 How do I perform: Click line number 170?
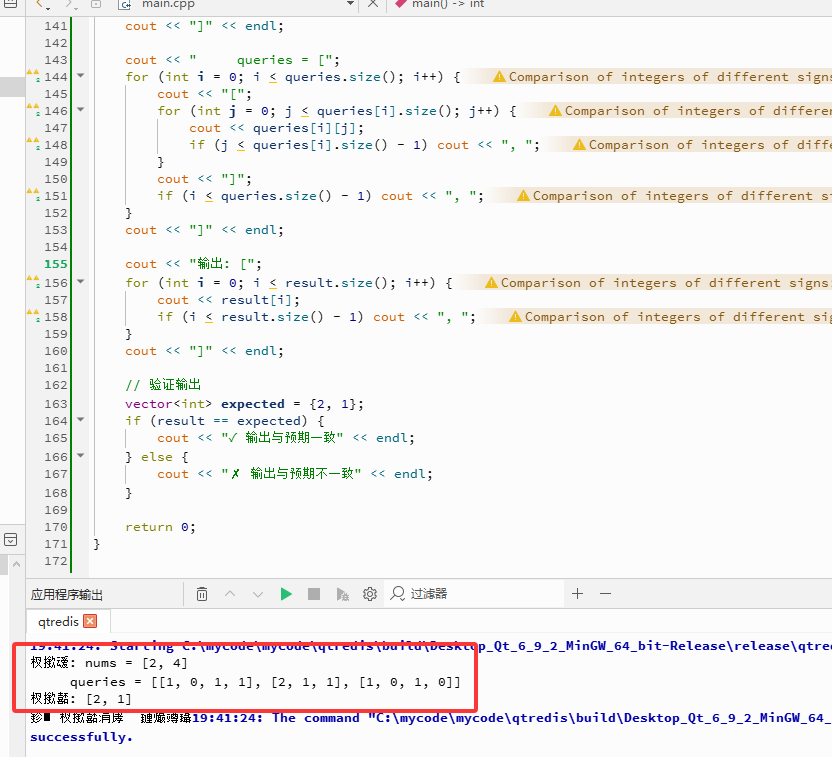click(56, 527)
